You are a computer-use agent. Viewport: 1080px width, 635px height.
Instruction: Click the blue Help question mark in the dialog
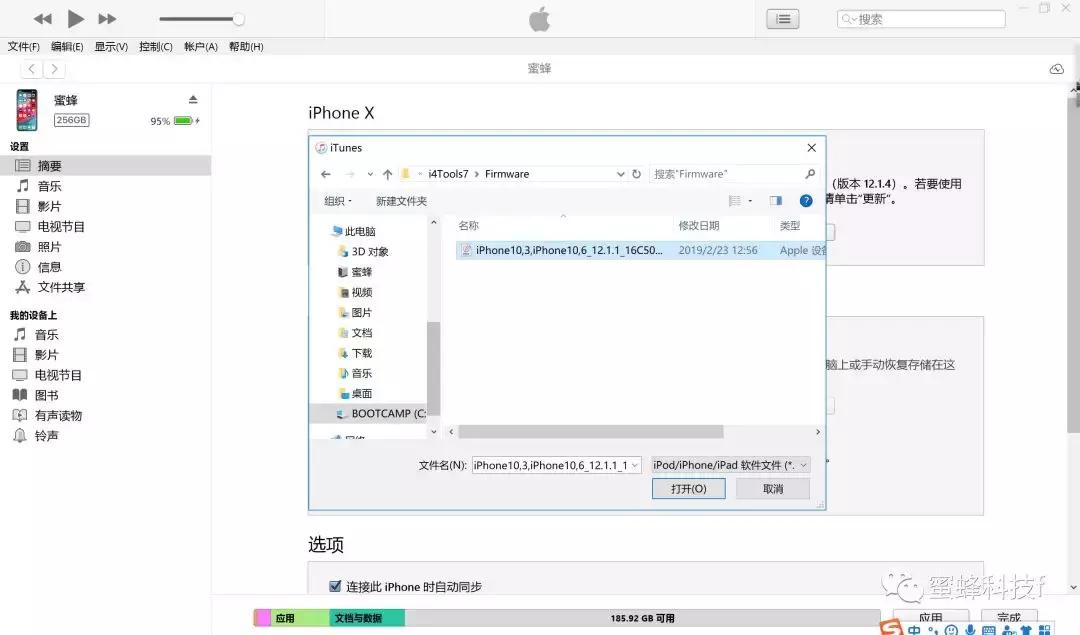tap(805, 200)
